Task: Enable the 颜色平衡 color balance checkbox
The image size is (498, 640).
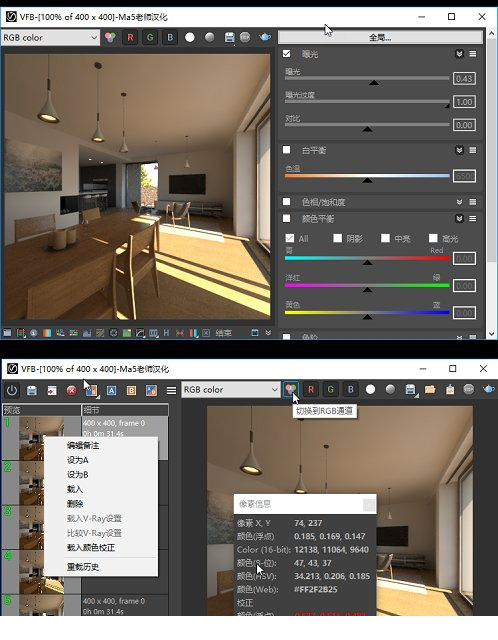Action: tap(287, 218)
